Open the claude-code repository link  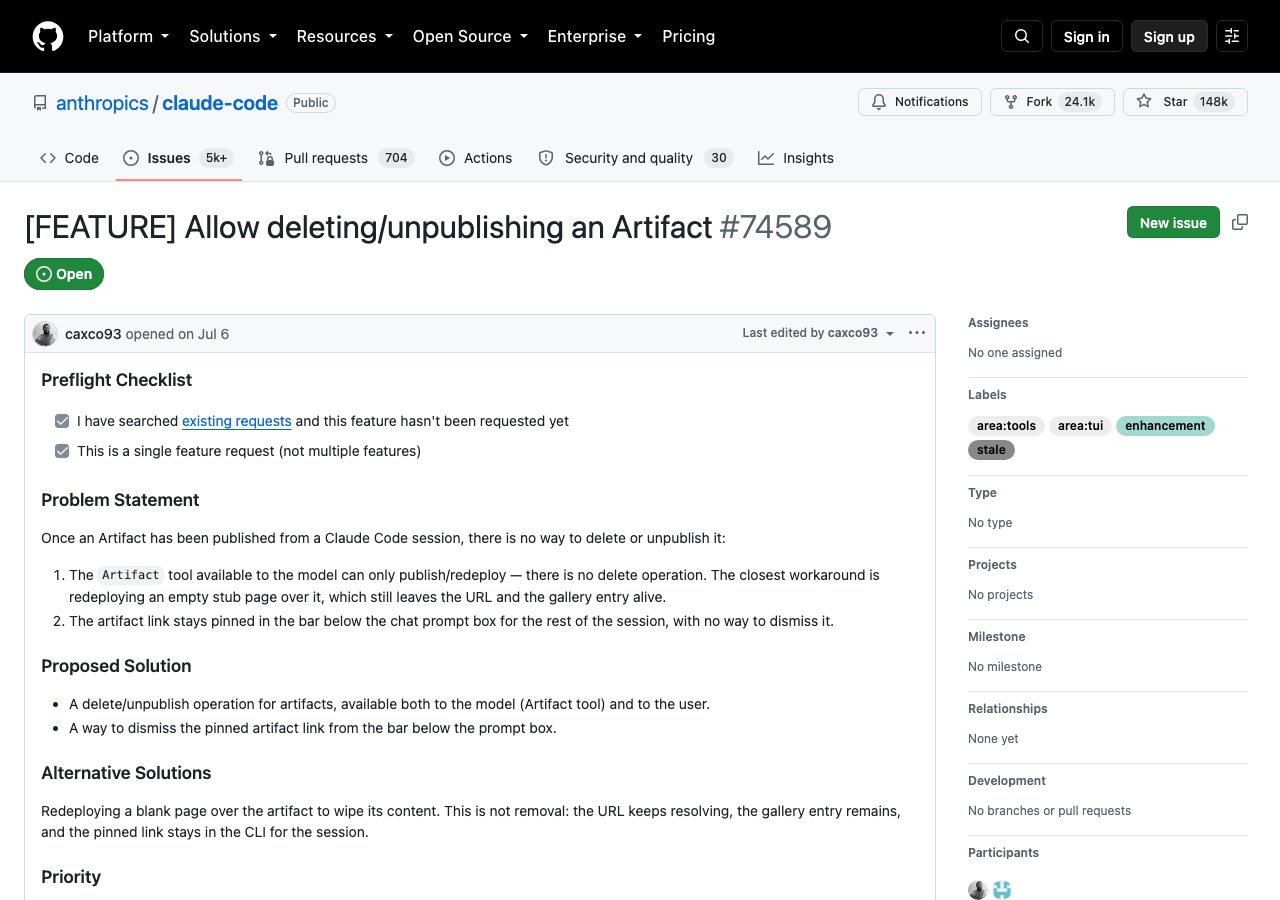220,103
